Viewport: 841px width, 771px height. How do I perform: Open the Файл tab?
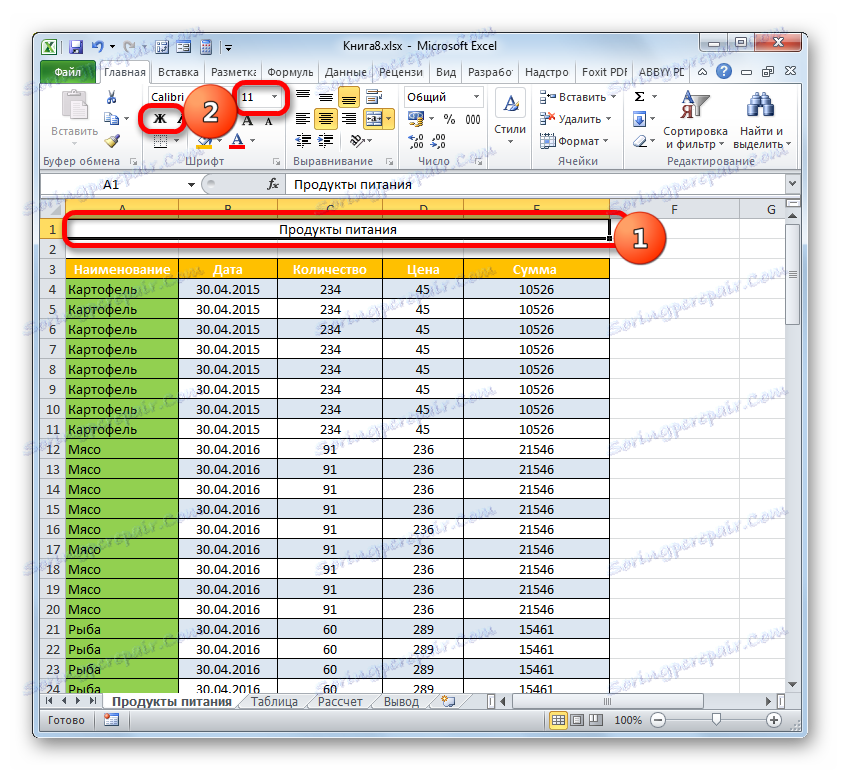[x=68, y=72]
